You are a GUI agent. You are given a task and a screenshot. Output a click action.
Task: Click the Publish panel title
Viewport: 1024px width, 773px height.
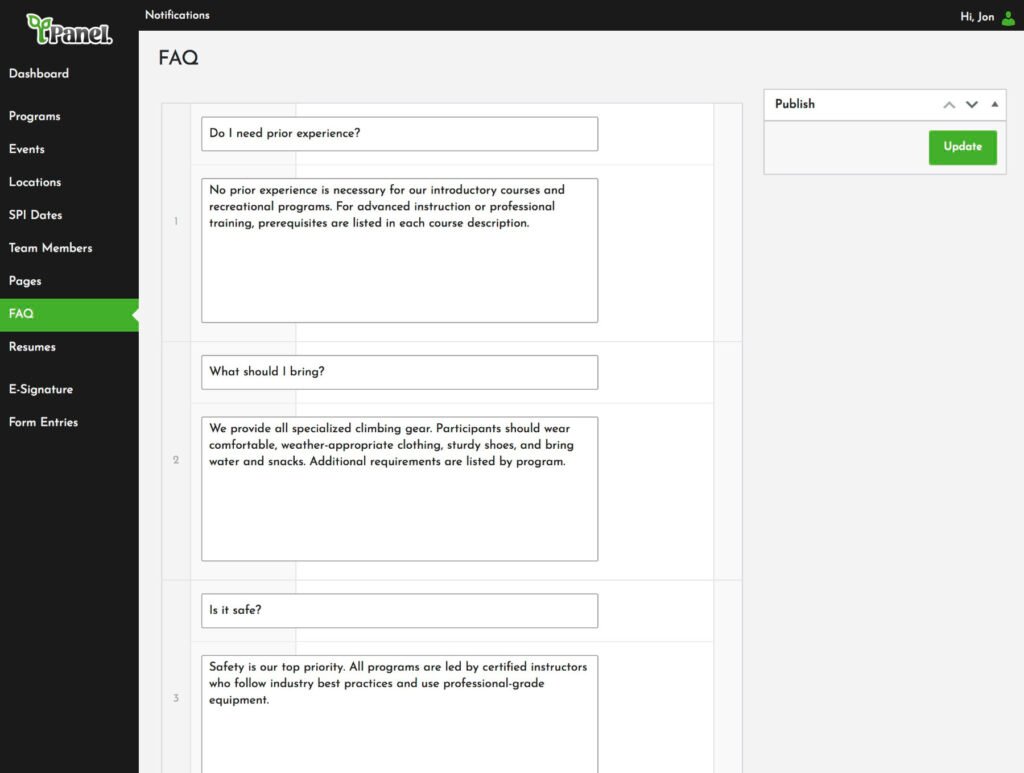(795, 104)
